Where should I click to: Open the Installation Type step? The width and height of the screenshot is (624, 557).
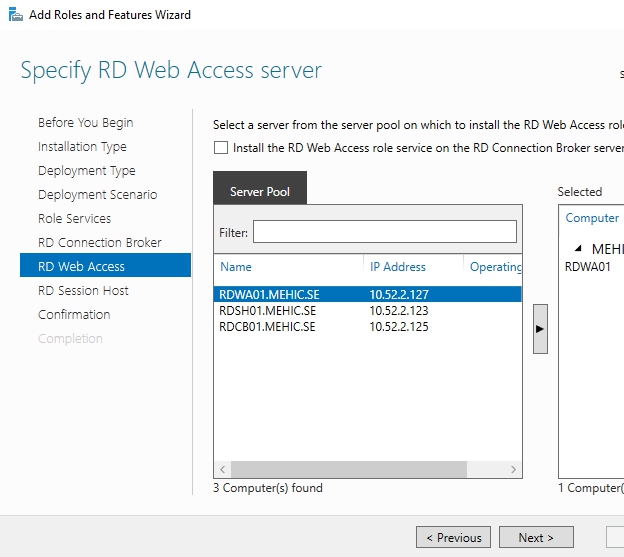coord(82,147)
